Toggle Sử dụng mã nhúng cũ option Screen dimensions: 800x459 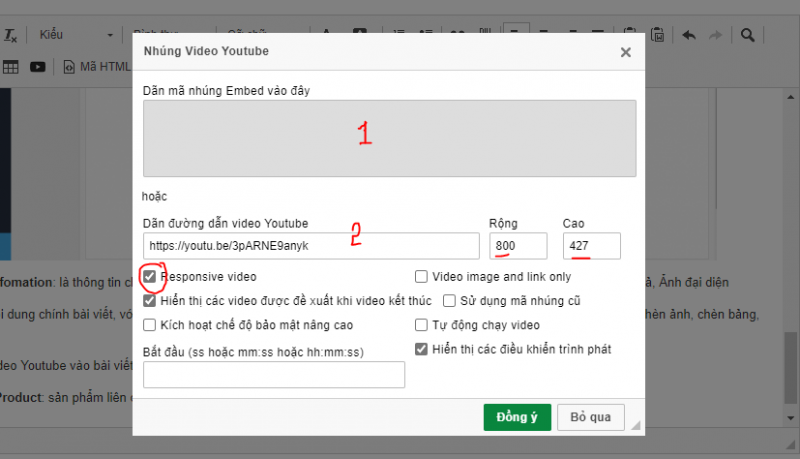[450, 301]
